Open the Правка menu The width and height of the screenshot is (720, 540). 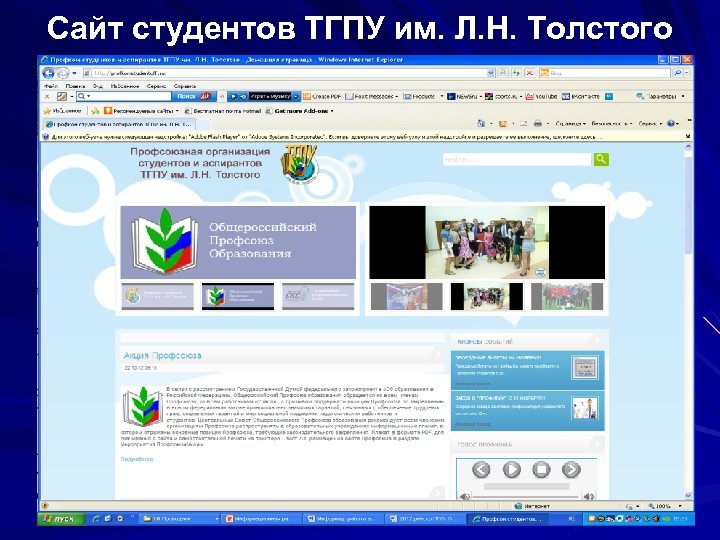[x=75, y=86]
